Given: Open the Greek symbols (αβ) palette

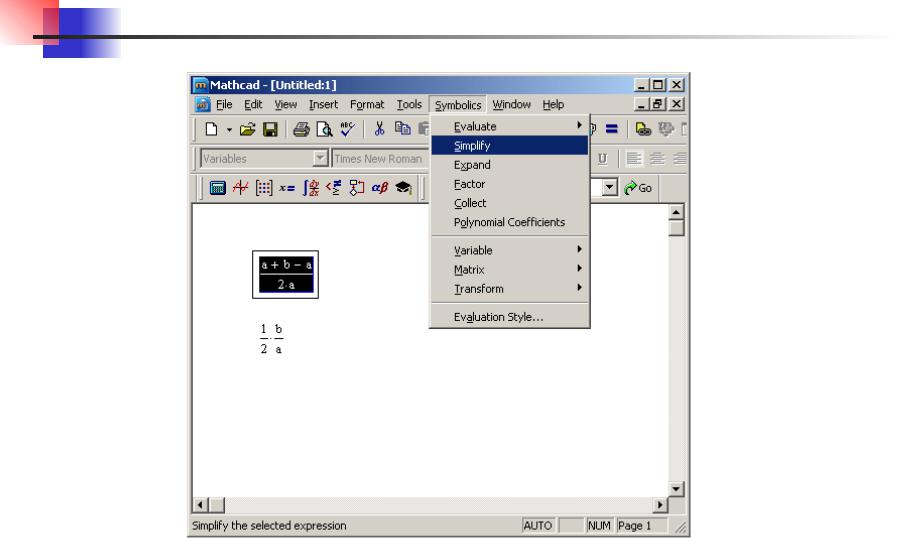Looking at the screenshot, I should tap(380, 188).
